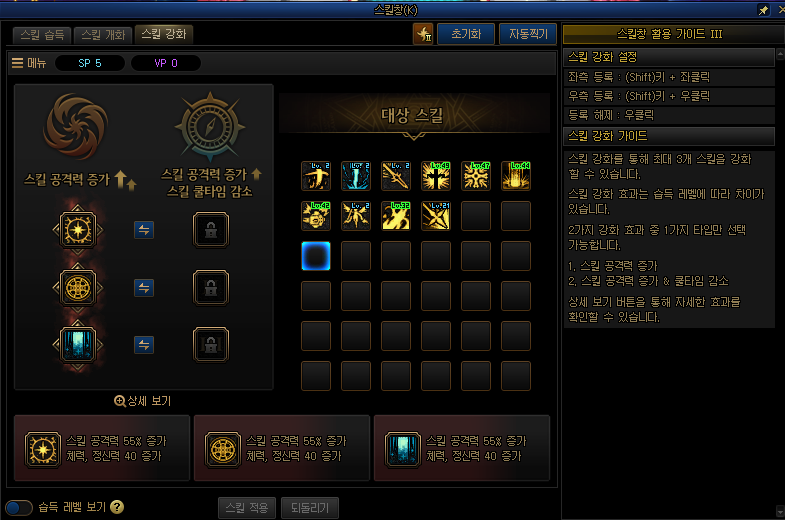The image size is (785, 520).
Task: Select the Lv.21 crossed swords skill icon
Action: pos(436,216)
